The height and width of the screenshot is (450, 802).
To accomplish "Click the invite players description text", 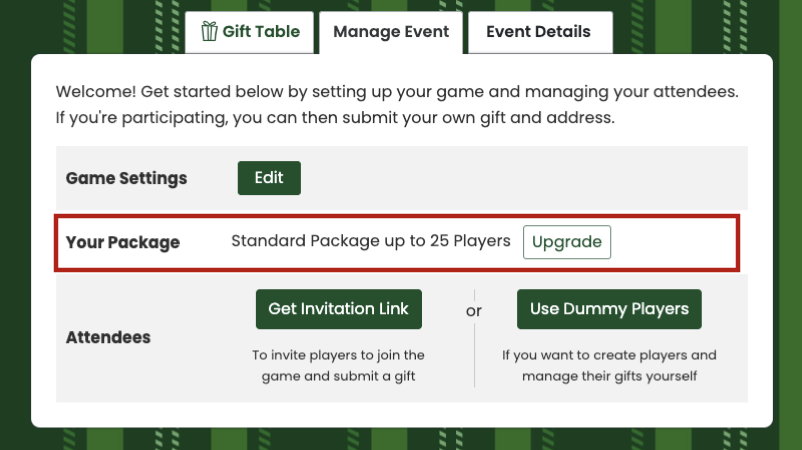I will [x=338, y=366].
